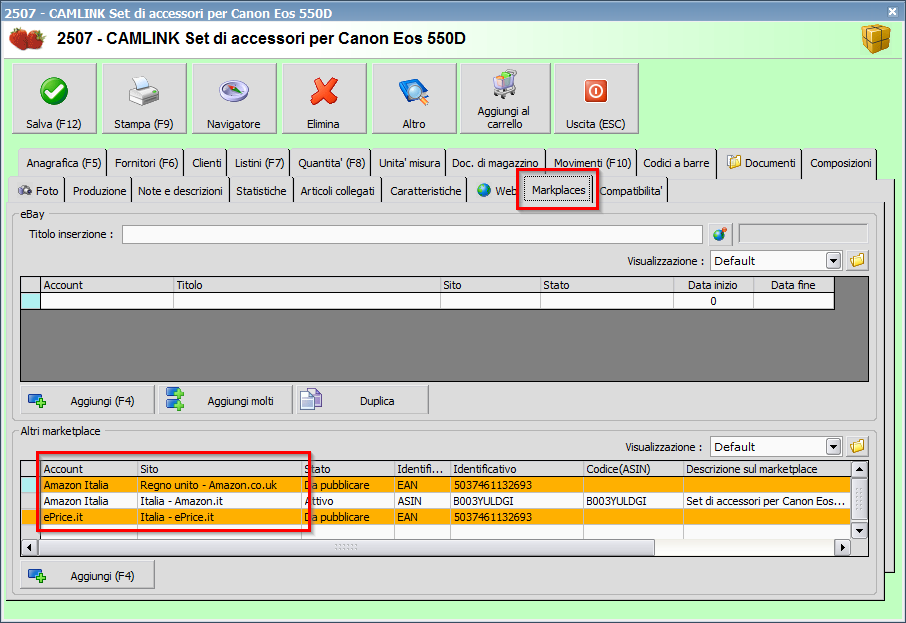Click the green Salva (F12) checkmark icon
The height and width of the screenshot is (623, 906).
54,92
